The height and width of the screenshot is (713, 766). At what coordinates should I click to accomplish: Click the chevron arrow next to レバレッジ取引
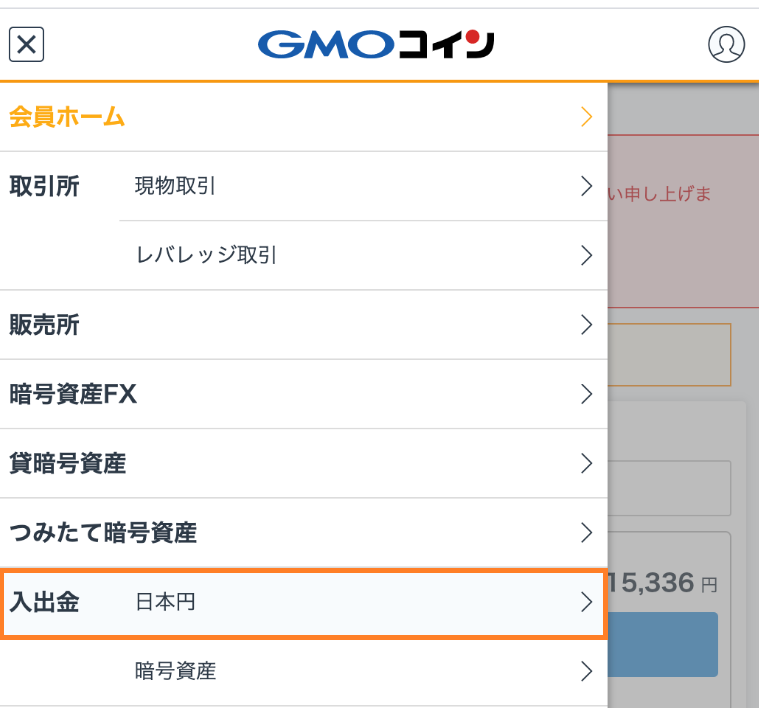tap(587, 255)
